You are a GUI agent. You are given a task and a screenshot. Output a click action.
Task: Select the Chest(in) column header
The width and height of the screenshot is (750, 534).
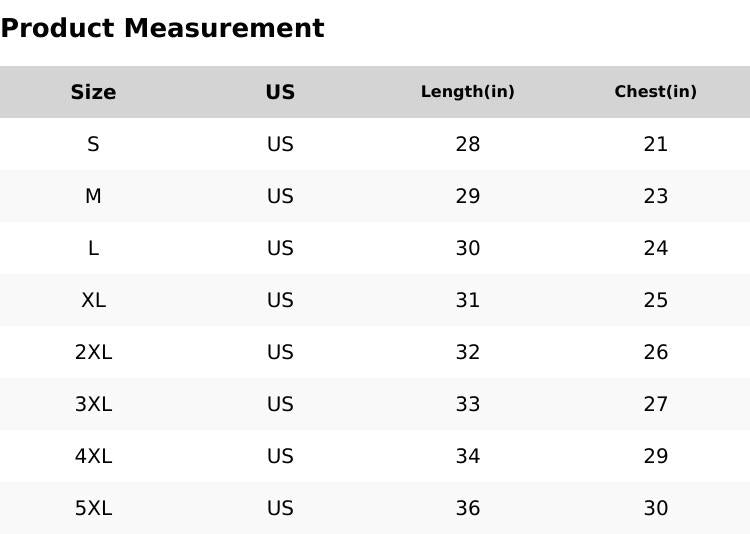pyautogui.click(x=655, y=92)
